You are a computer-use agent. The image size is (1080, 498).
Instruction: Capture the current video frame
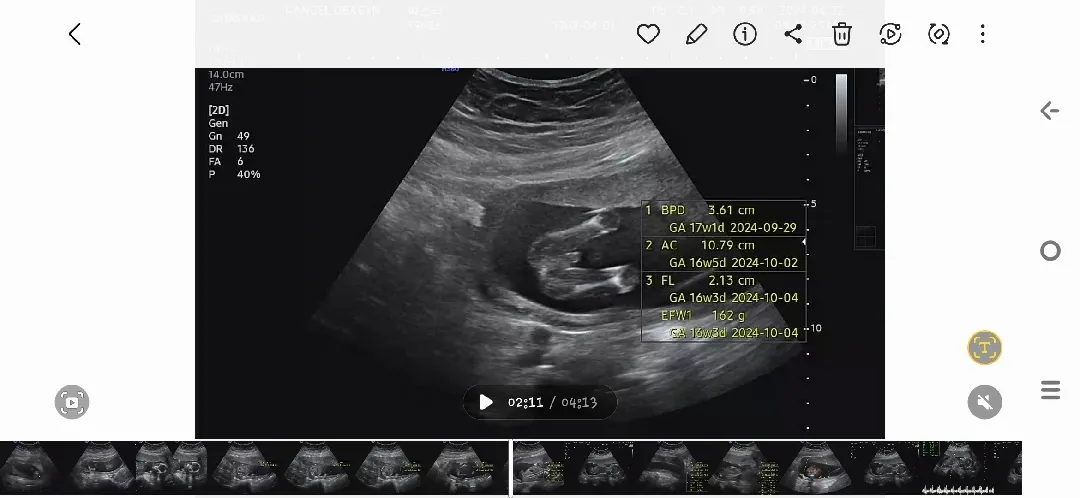pos(72,402)
